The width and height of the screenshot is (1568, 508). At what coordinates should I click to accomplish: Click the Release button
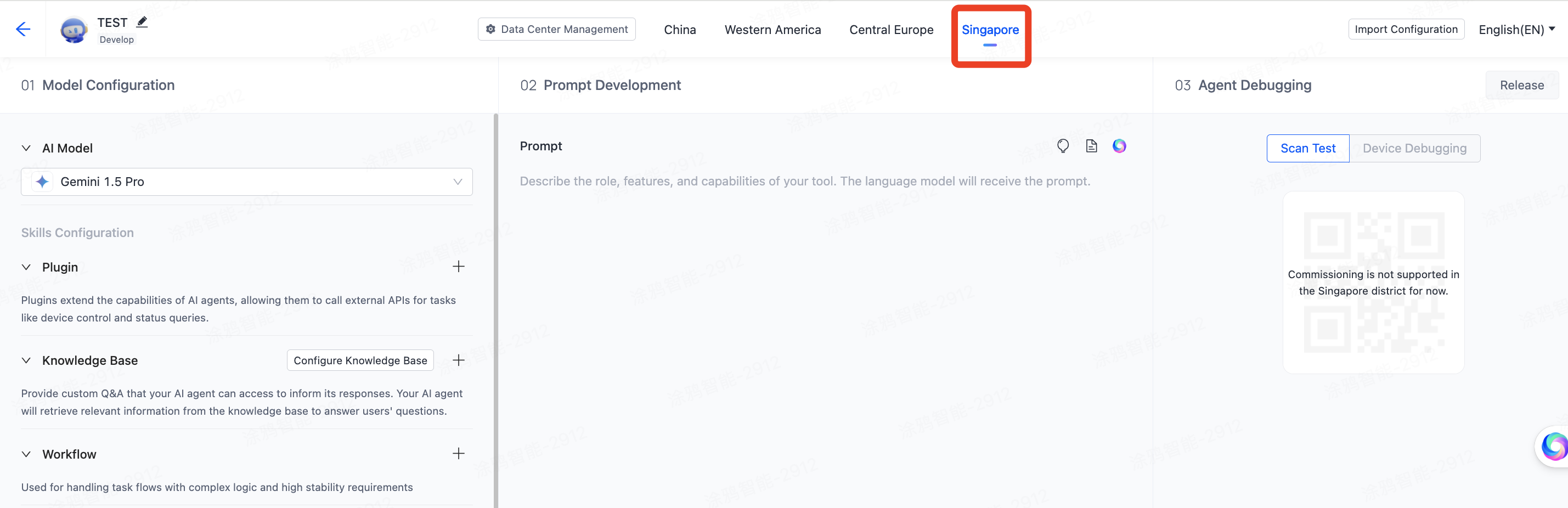click(x=1522, y=85)
